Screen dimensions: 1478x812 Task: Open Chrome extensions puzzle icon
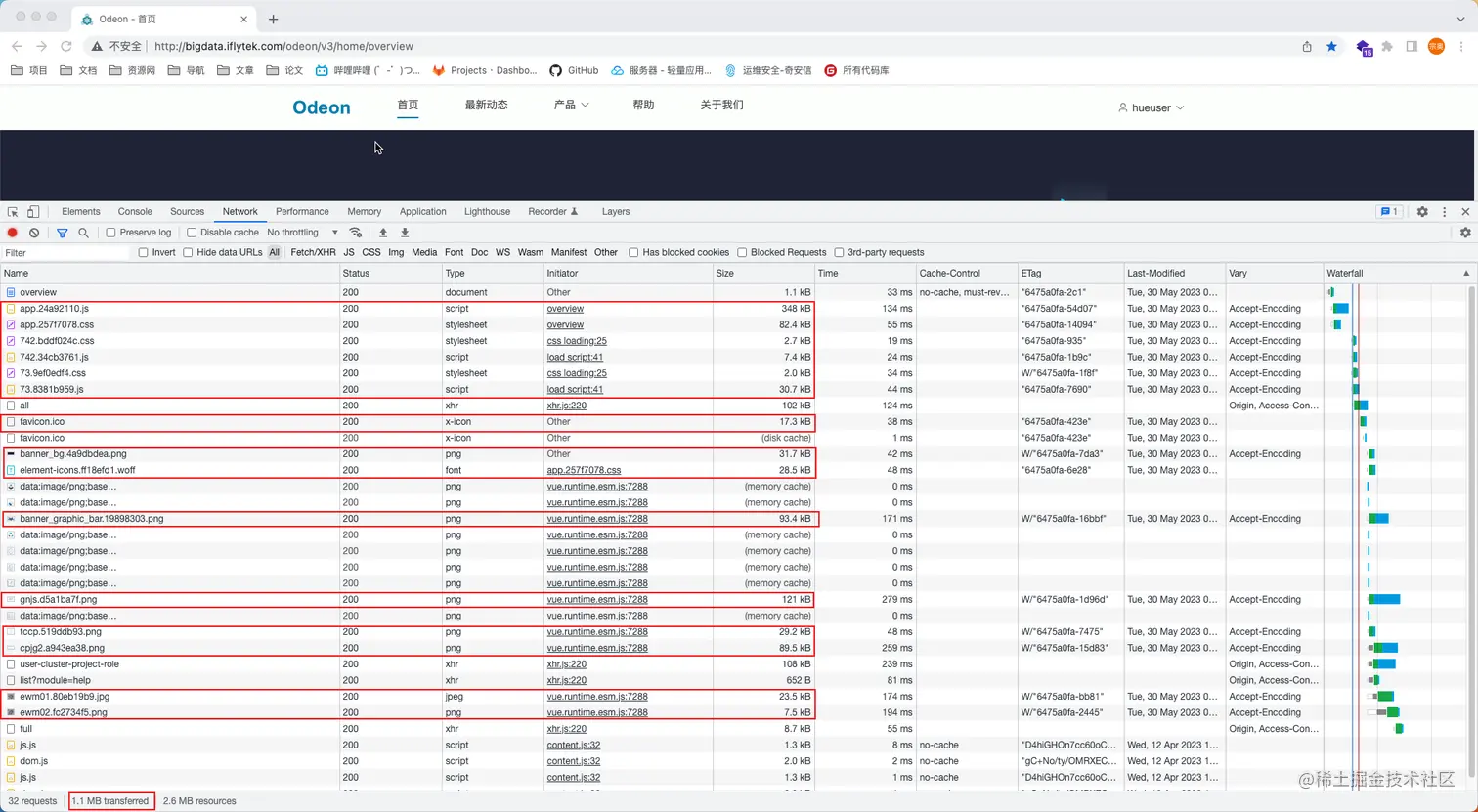pyautogui.click(x=1387, y=46)
